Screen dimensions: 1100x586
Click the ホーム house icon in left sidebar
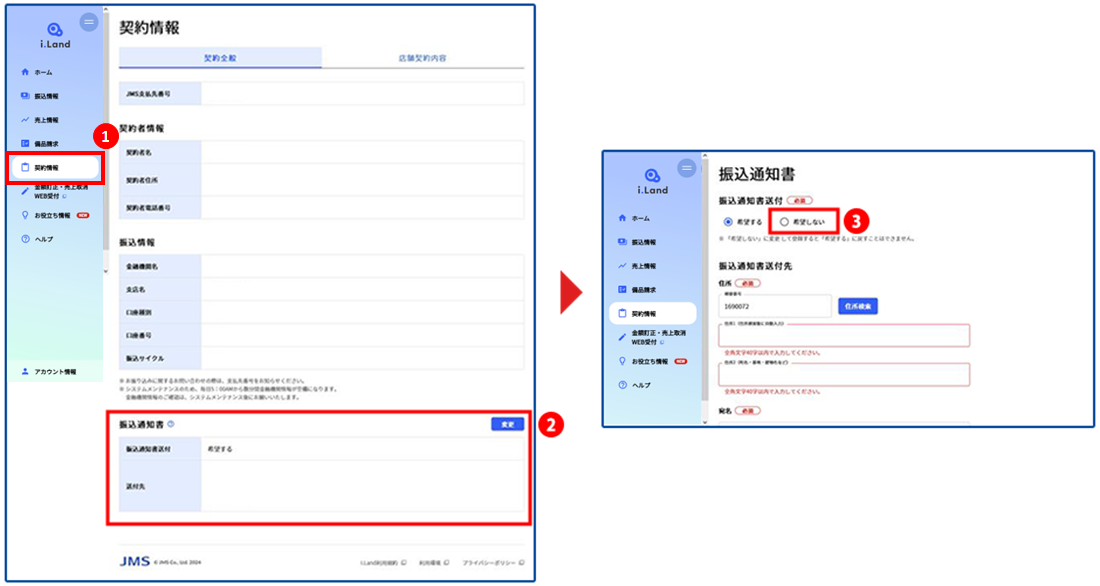pos(26,72)
